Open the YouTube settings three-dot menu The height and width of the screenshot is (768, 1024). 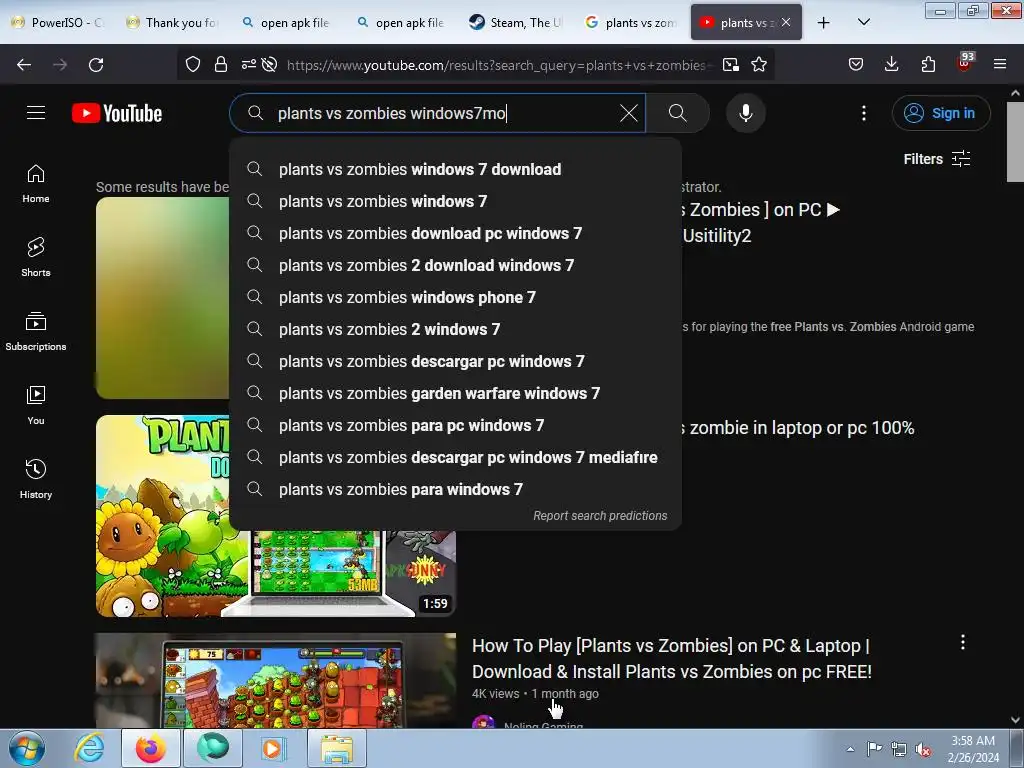(x=863, y=113)
